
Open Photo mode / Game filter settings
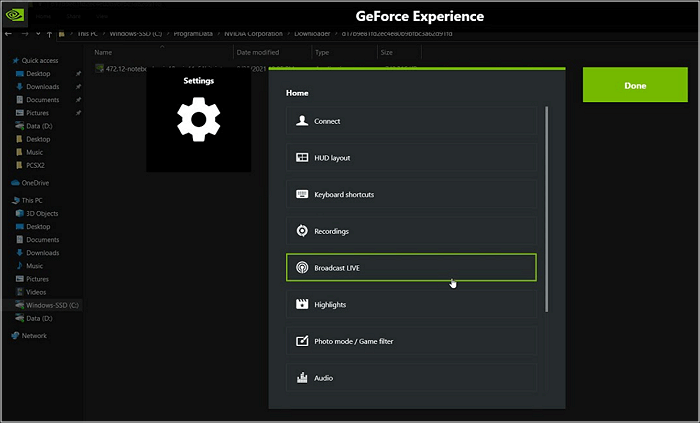point(411,341)
